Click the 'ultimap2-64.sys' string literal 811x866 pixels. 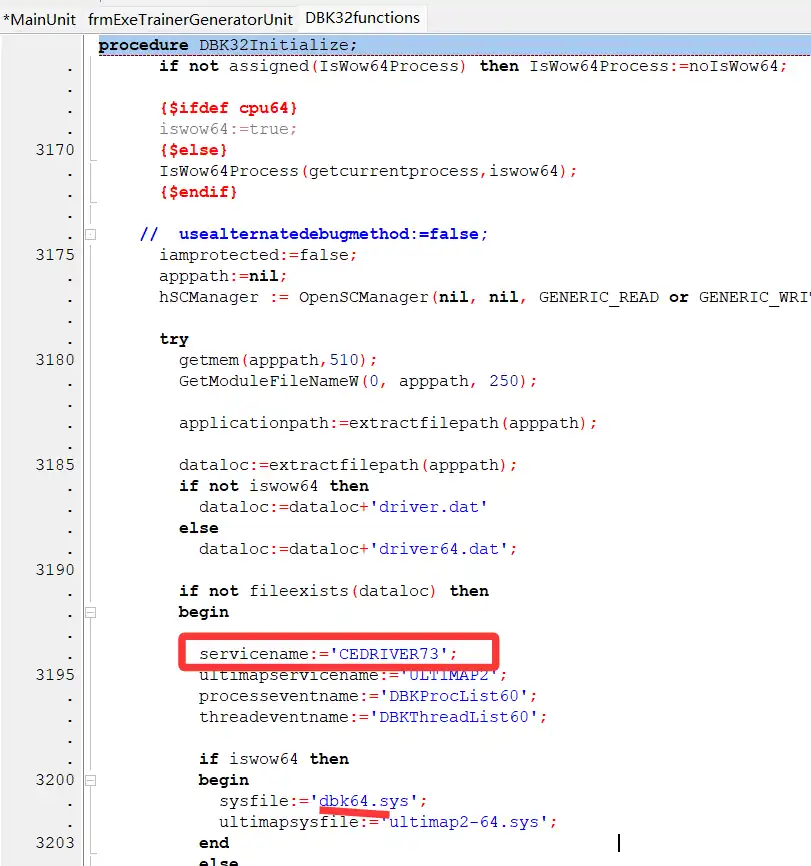click(x=464, y=821)
